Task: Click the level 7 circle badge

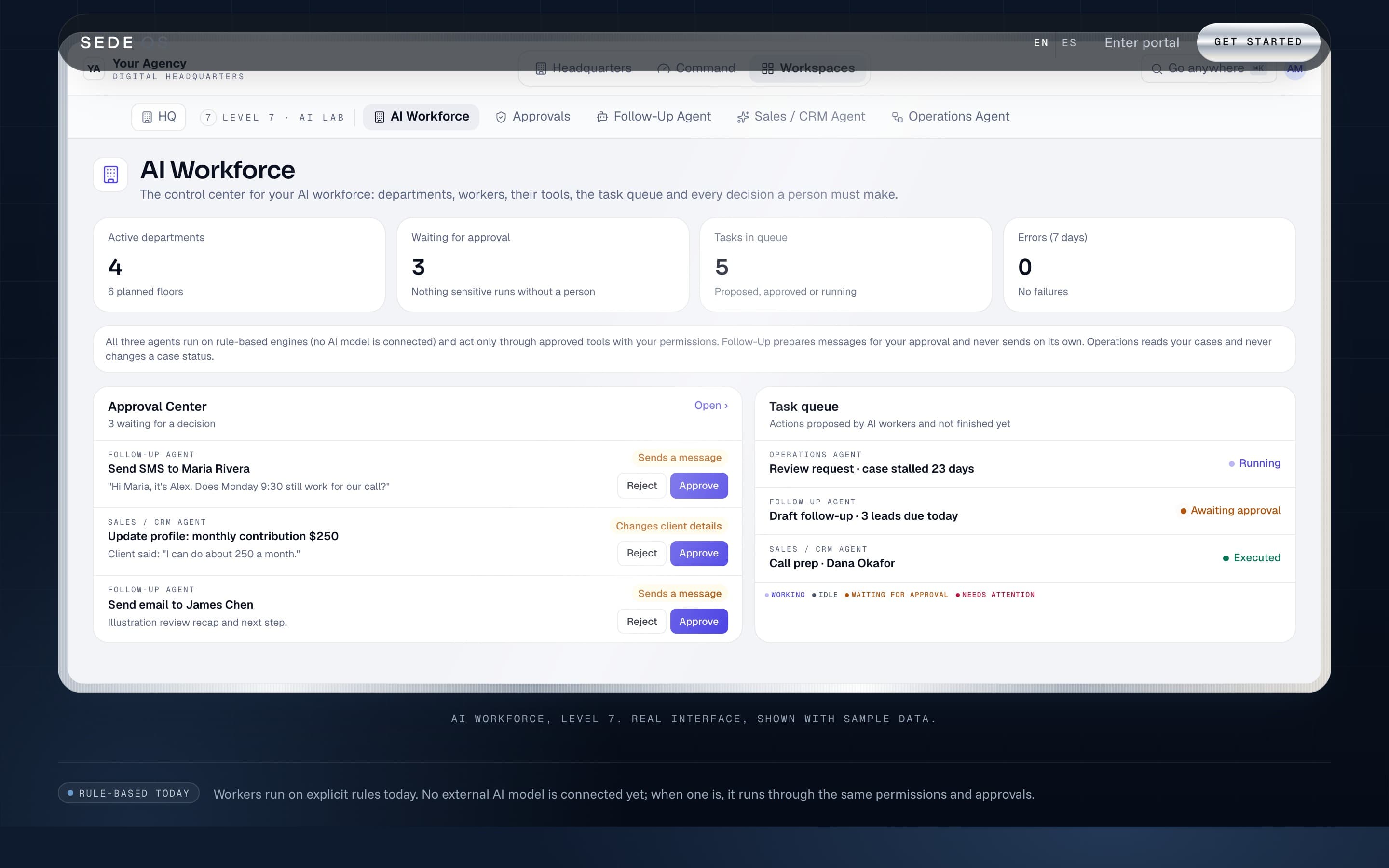Action: pos(208,117)
